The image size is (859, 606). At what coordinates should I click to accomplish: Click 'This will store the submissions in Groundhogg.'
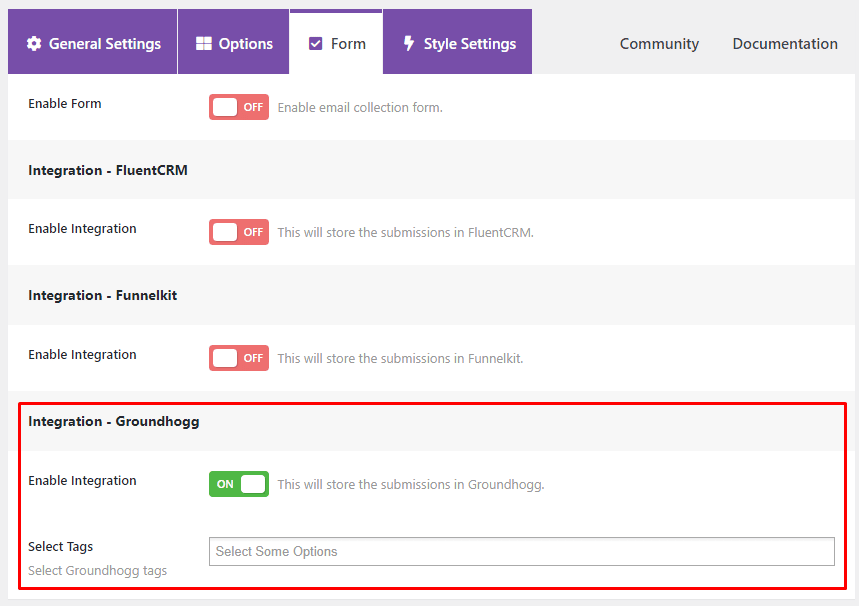coord(411,484)
